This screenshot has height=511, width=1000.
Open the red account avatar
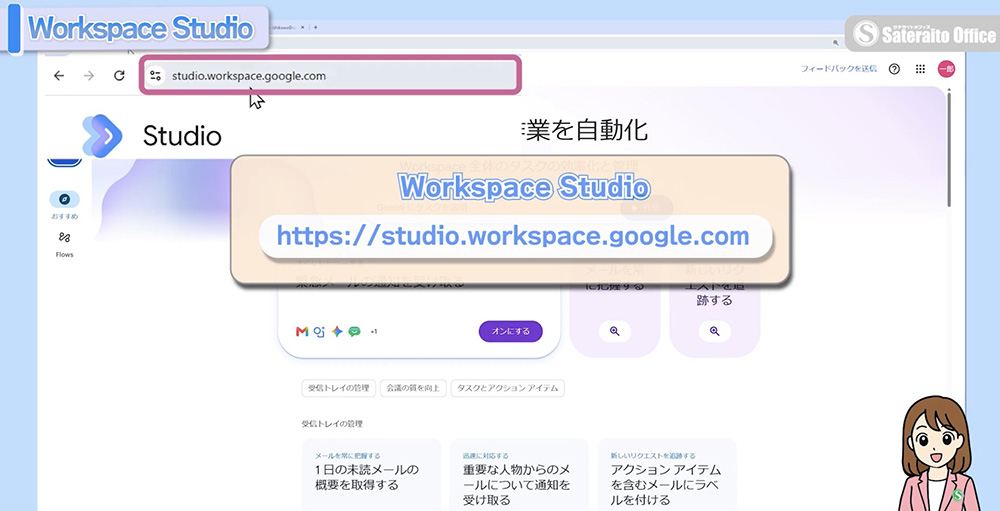click(x=946, y=69)
